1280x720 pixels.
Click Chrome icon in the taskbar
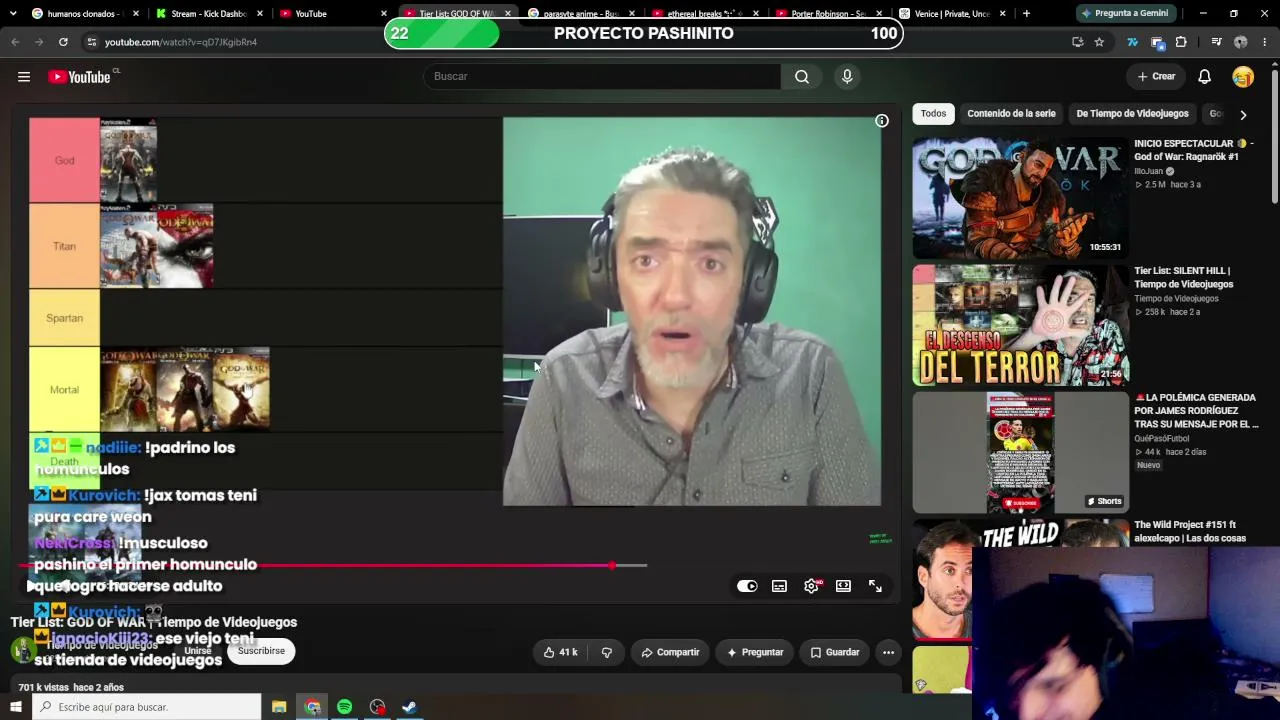point(312,707)
